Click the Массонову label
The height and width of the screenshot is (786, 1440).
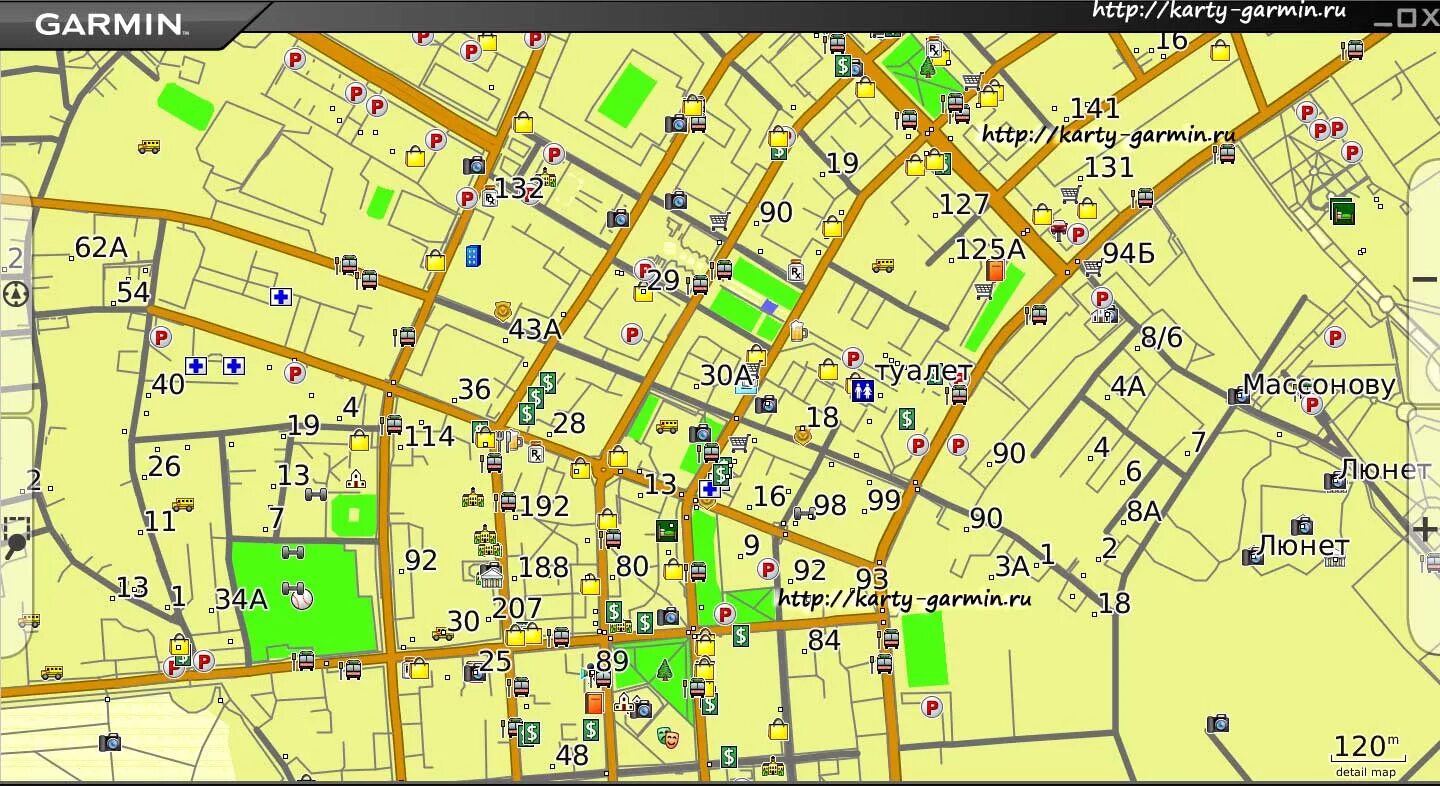coord(1319,385)
